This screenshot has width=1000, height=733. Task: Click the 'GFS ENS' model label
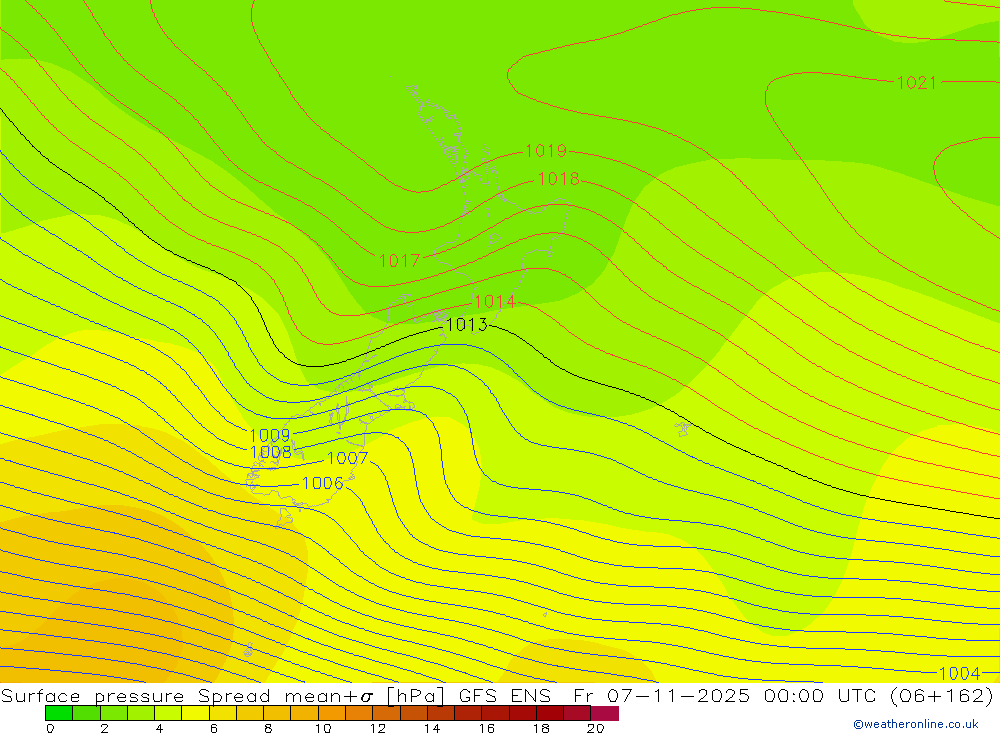504,695
